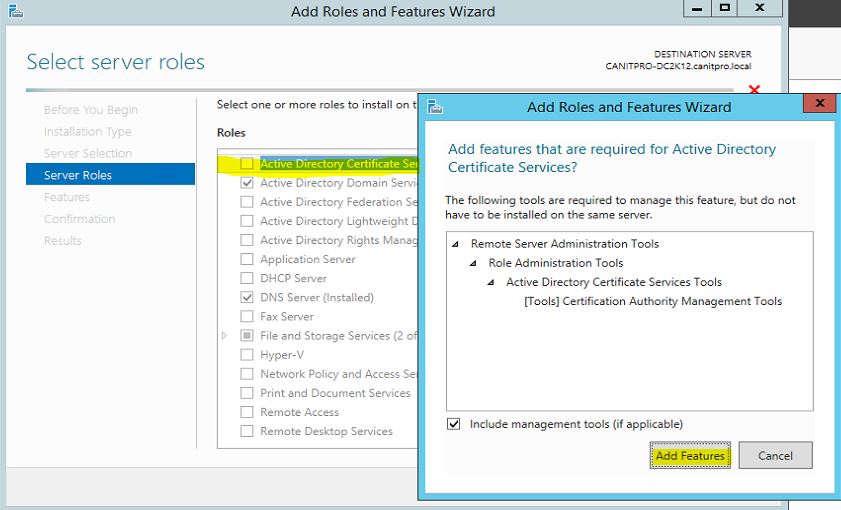Screen dimensions: 841x510
Task: Close the main Add Roles wizard window
Action: coord(760,9)
